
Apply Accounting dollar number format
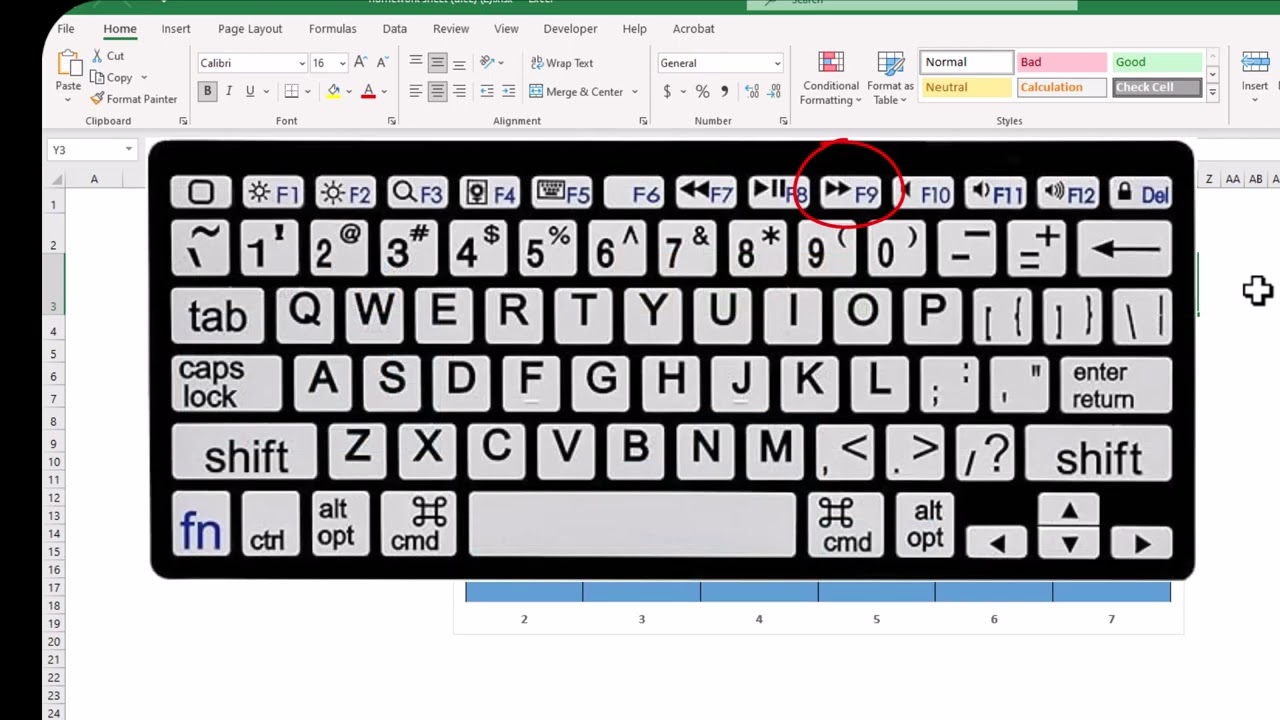(x=667, y=91)
